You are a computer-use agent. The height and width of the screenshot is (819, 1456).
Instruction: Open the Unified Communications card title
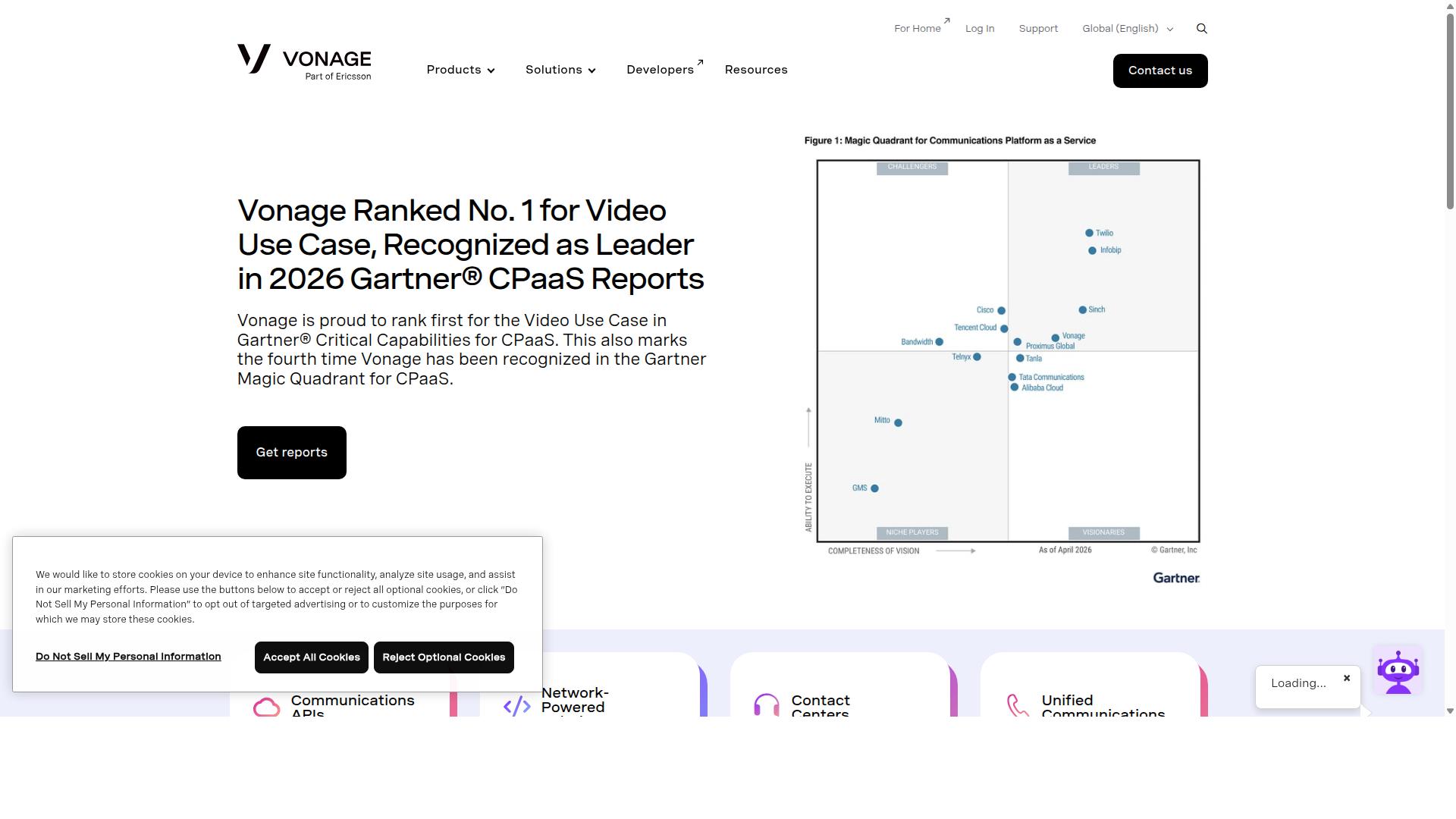click(x=1103, y=707)
